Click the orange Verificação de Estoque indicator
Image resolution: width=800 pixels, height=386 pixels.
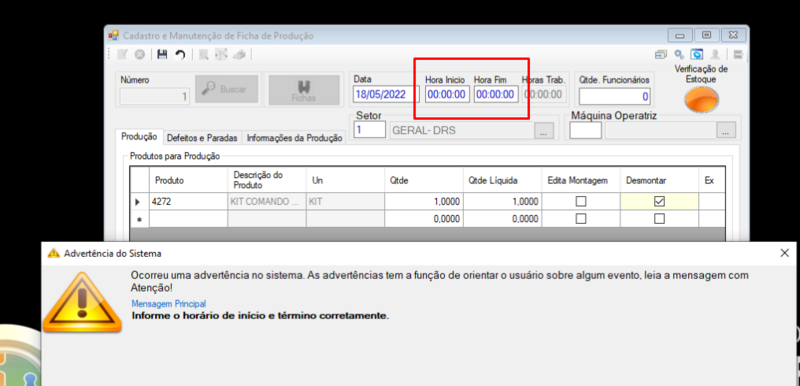[702, 99]
